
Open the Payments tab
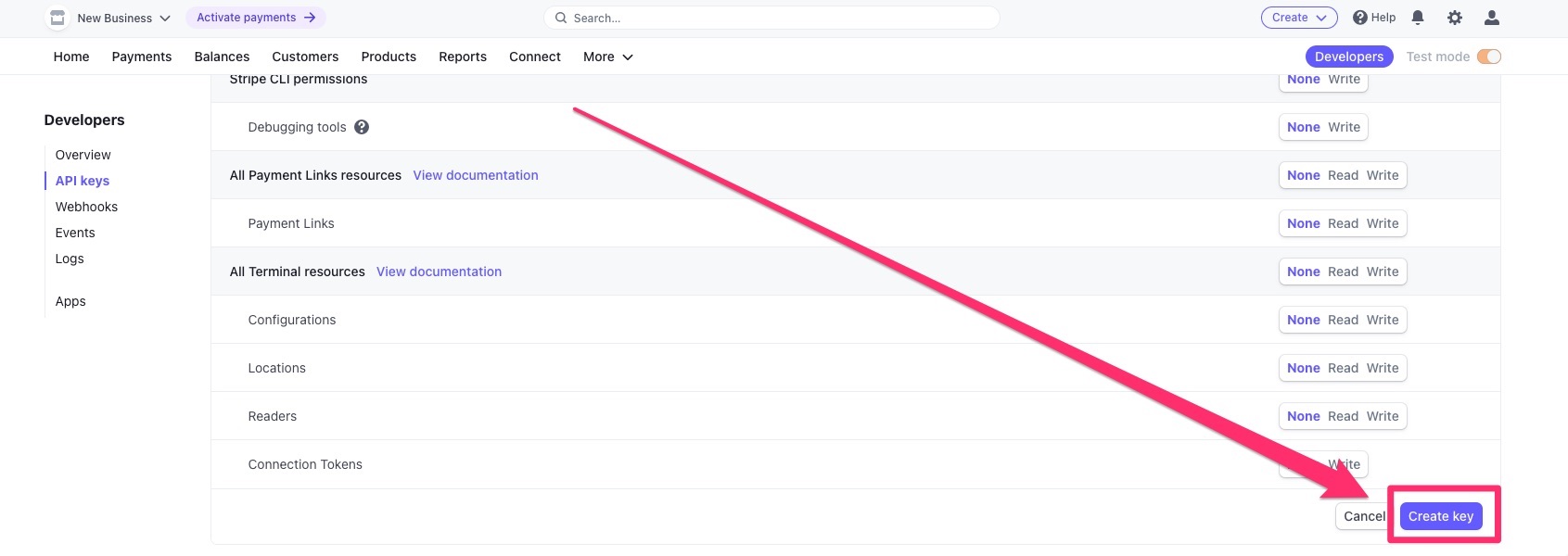point(142,57)
